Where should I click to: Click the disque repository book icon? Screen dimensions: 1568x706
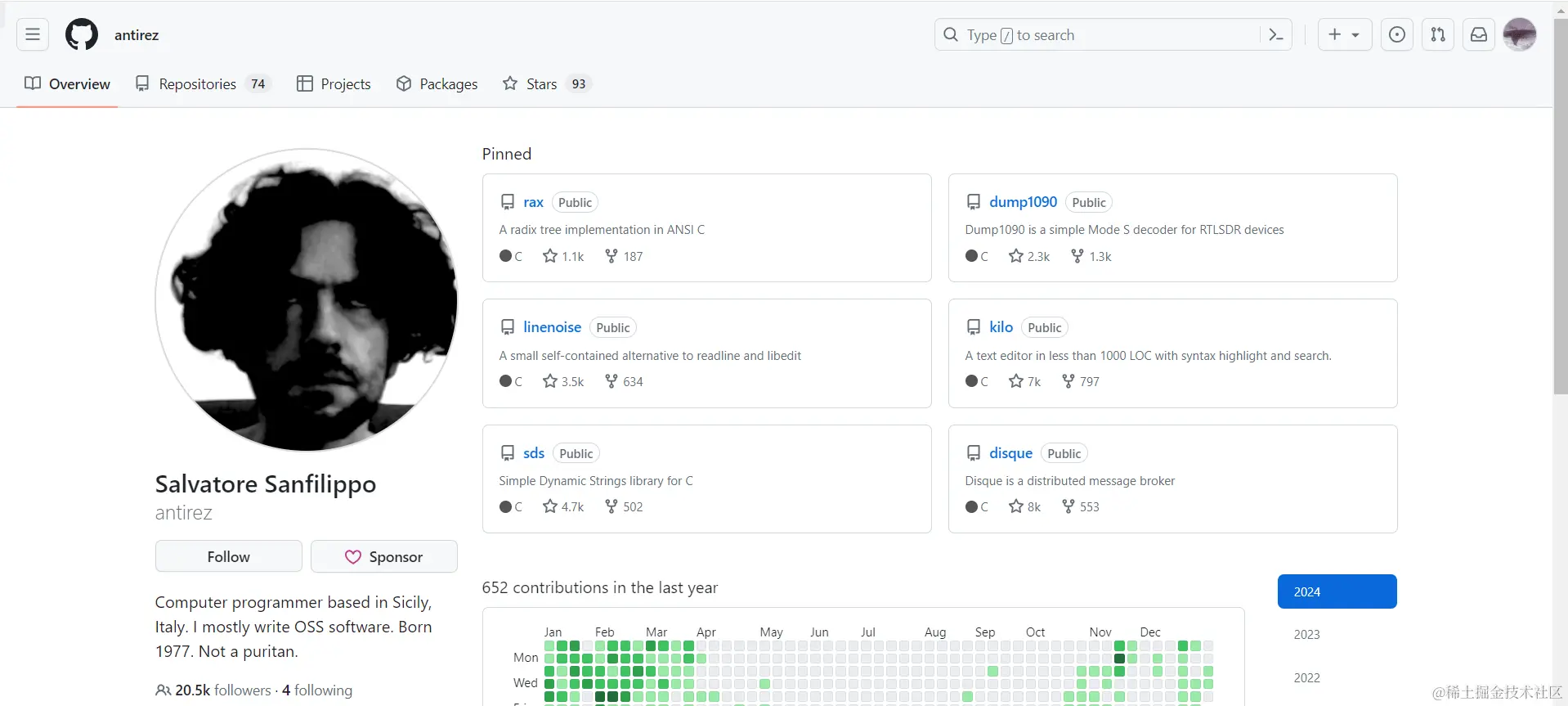[974, 453]
